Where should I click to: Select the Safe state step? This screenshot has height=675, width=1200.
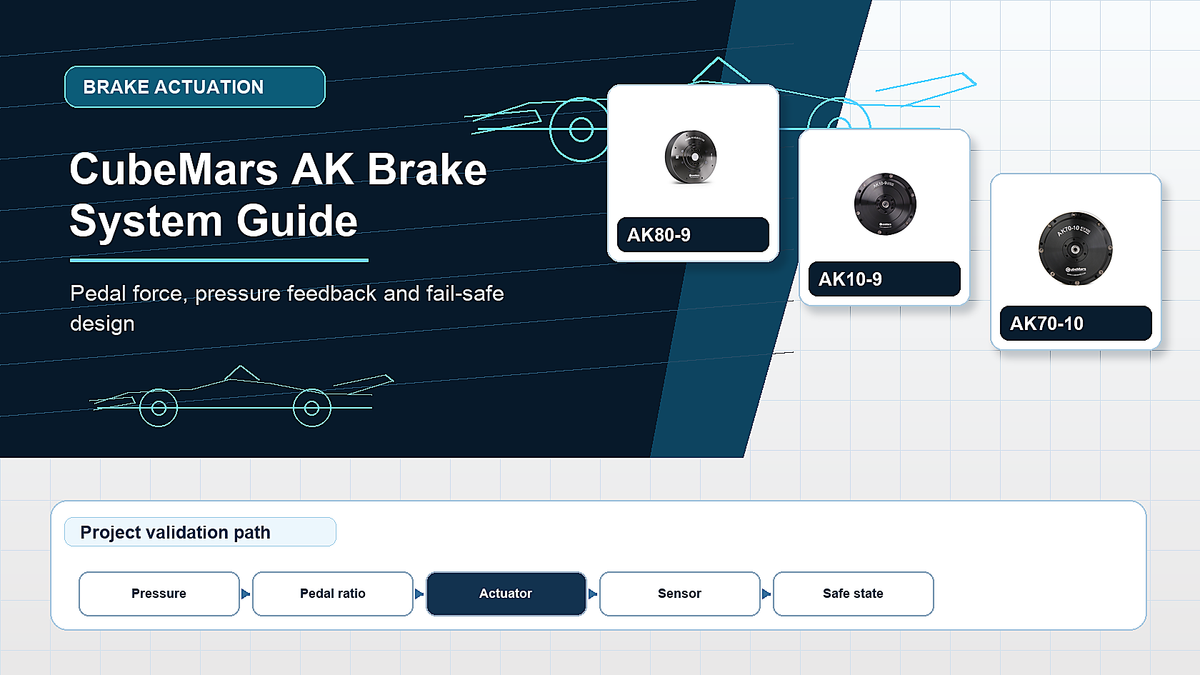[x=853, y=593]
